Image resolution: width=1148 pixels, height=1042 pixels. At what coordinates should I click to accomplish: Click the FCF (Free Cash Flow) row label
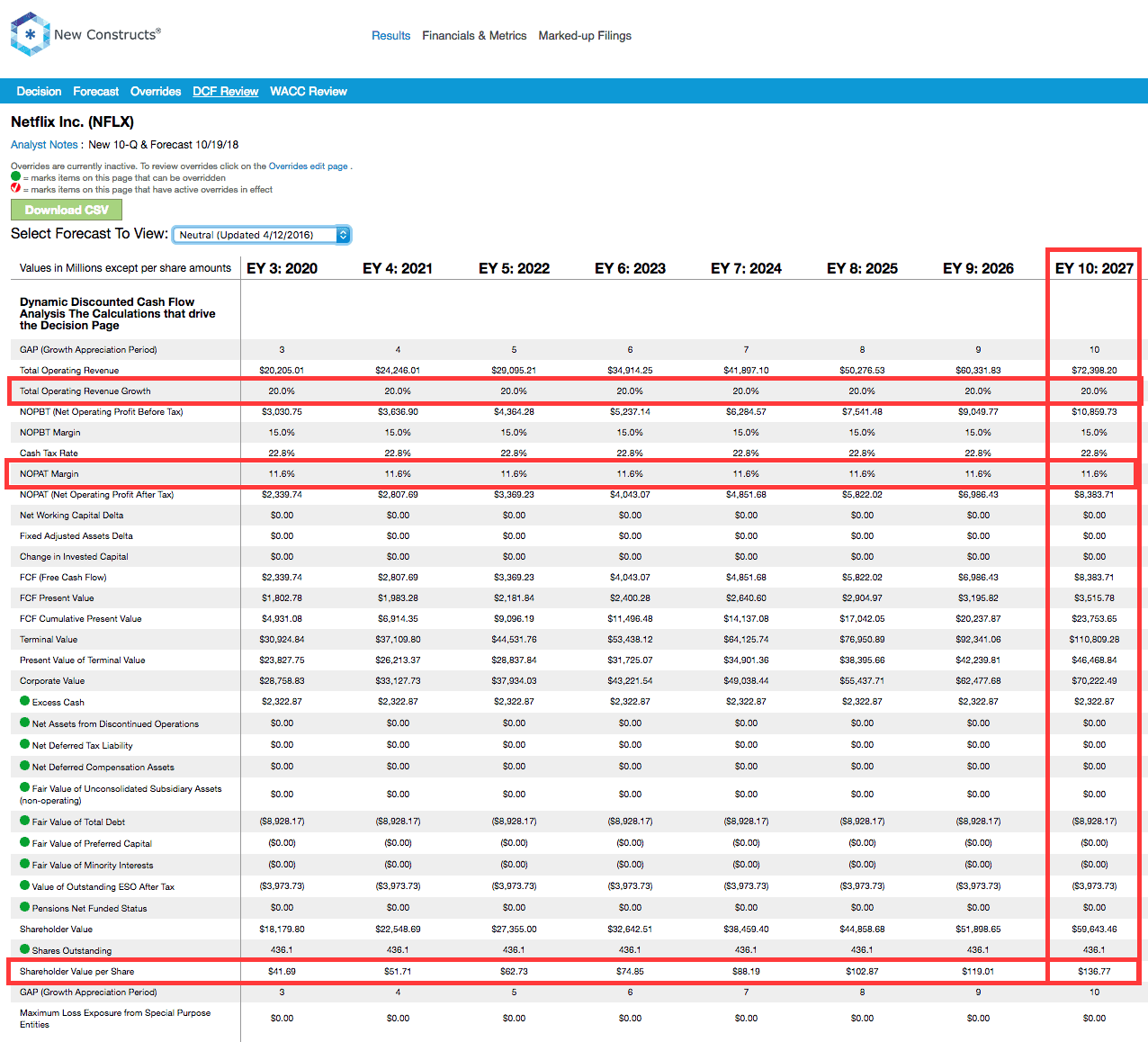click(63, 578)
